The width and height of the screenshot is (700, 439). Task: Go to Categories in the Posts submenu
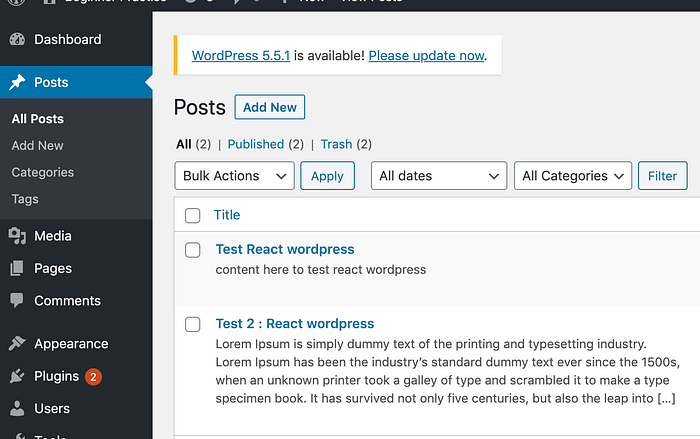43,172
